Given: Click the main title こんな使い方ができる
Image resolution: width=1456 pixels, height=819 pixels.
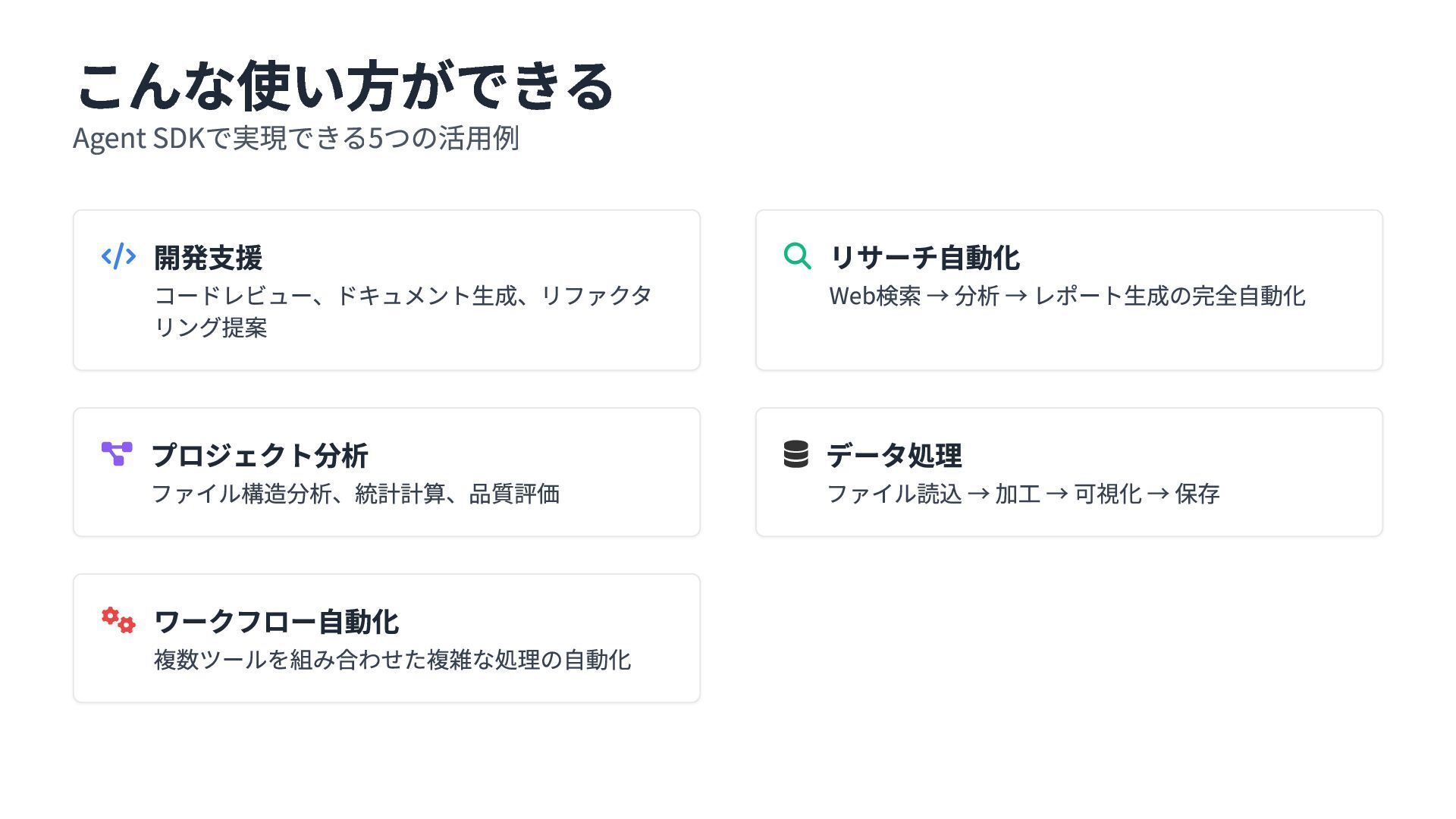Looking at the screenshot, I should pos(345,86).
